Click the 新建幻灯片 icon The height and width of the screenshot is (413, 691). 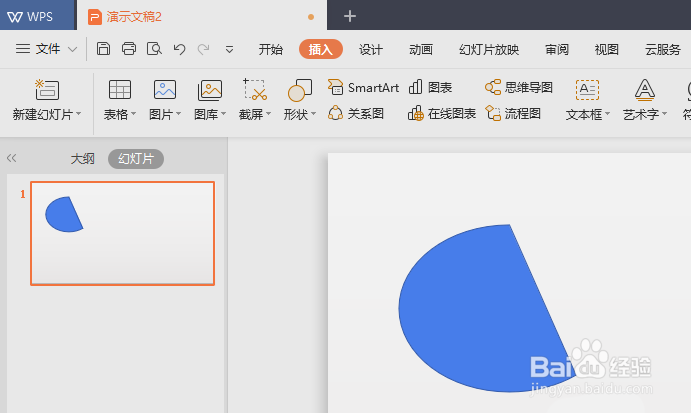point(47,90)
